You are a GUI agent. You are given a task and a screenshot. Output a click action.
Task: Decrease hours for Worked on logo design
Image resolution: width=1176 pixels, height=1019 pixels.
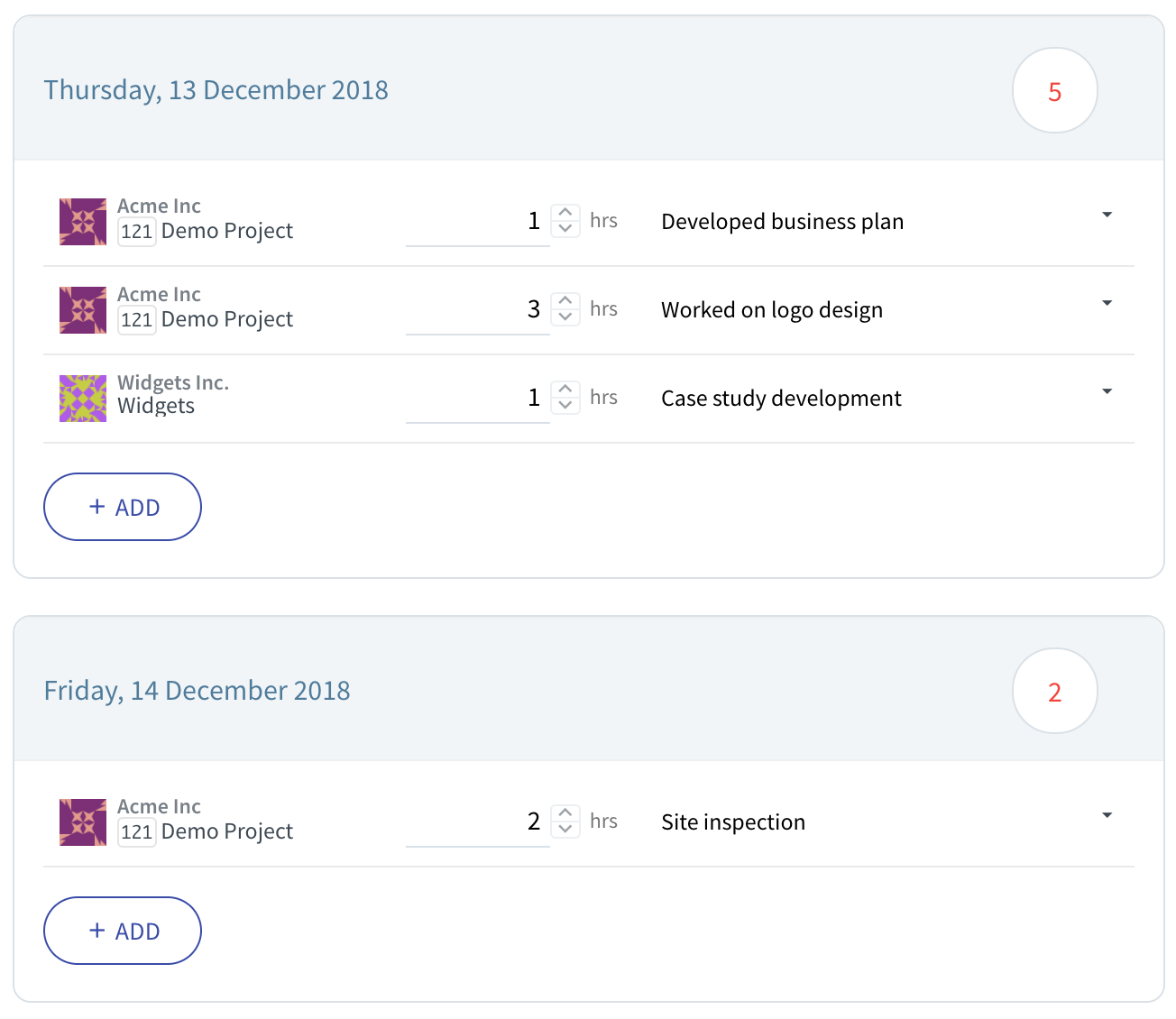click(565, 317)
